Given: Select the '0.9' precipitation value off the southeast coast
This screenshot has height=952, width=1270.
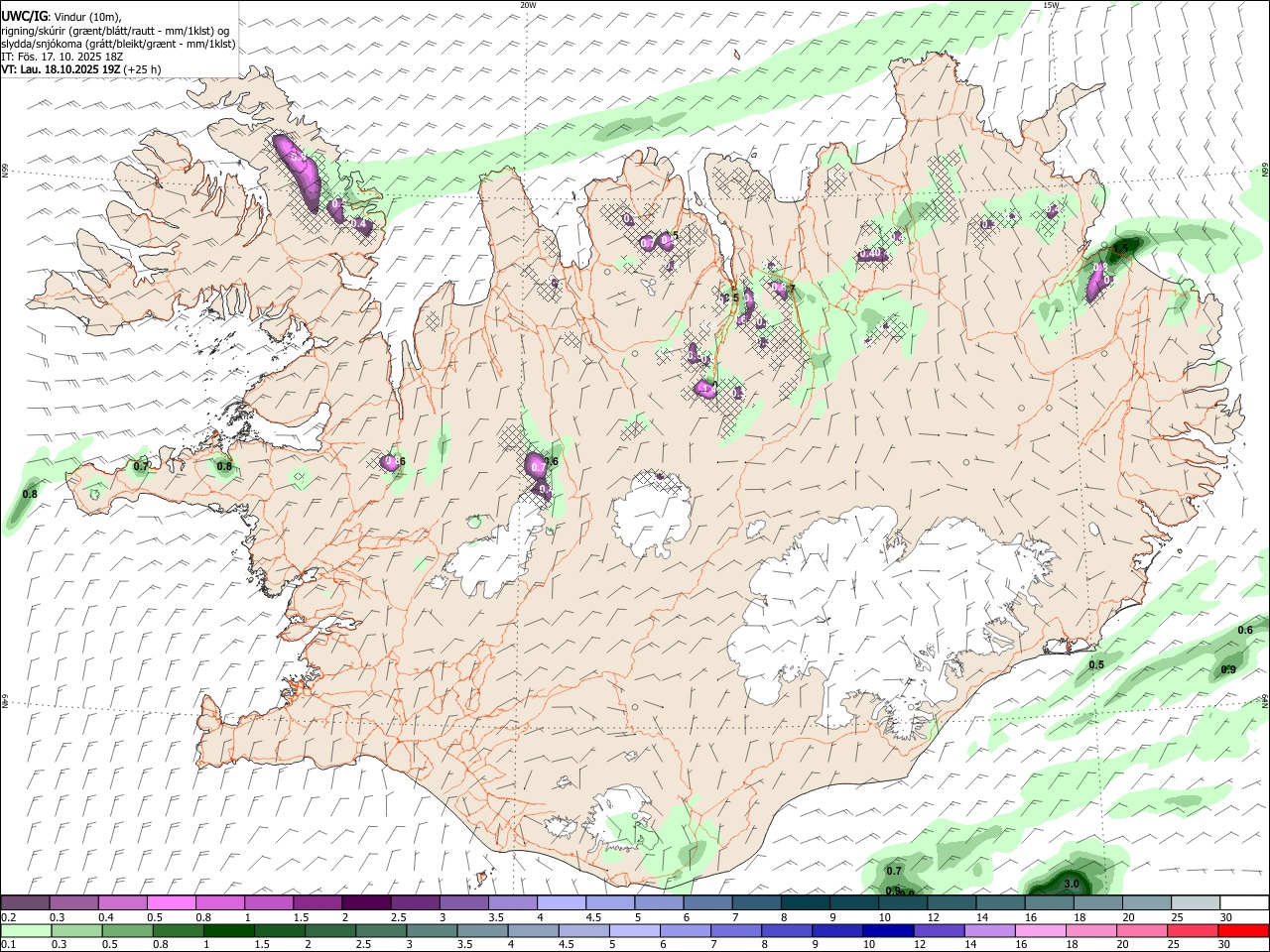Looking at the screenshot, I should tap(1228, 669).
